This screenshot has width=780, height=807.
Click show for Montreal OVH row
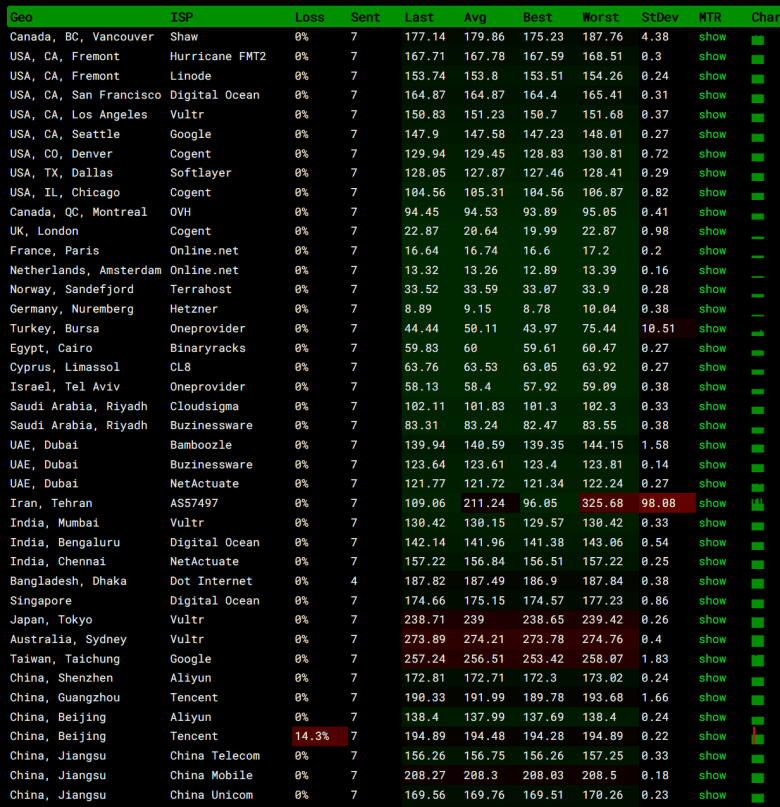point(712,212)
